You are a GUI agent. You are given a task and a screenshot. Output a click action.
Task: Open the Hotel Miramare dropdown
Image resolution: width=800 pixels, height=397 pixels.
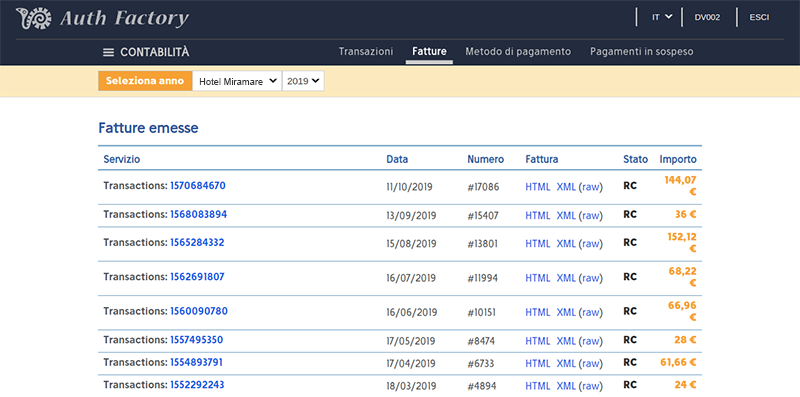tap(237, 81)
